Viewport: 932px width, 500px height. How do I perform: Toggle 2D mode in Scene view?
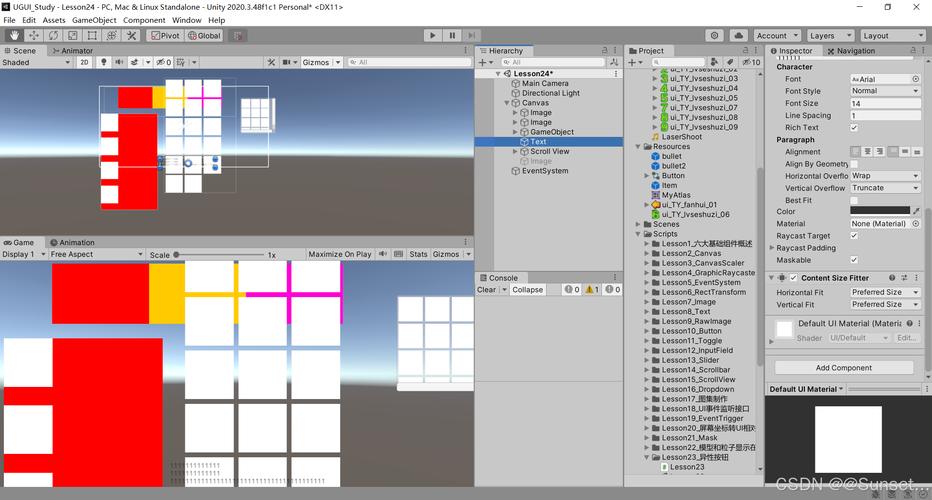tap(84, 62)
